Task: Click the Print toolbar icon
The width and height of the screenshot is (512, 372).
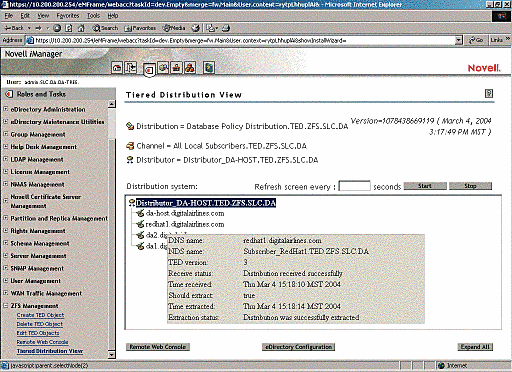Action: pos(226,28)
